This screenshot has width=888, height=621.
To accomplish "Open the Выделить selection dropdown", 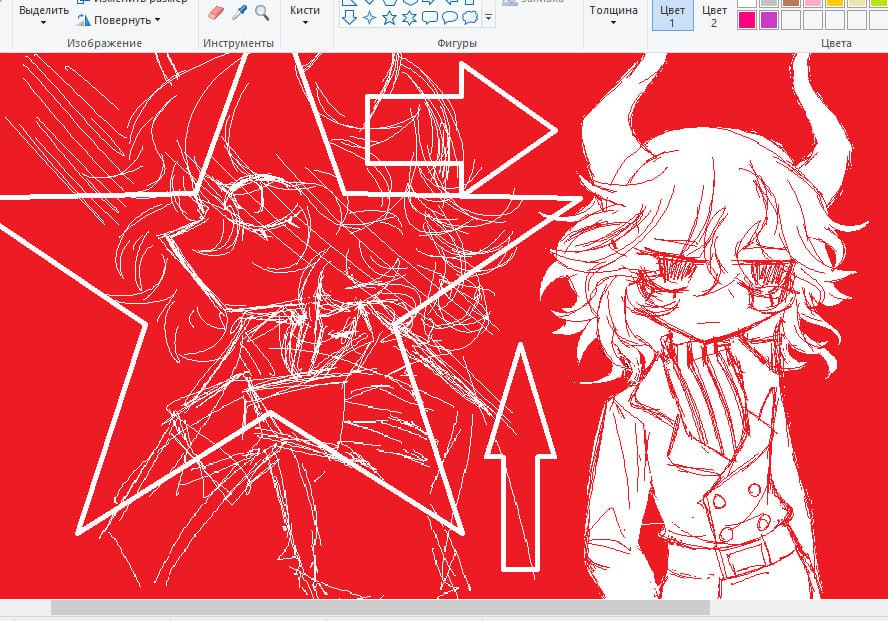I will point(44,15).
